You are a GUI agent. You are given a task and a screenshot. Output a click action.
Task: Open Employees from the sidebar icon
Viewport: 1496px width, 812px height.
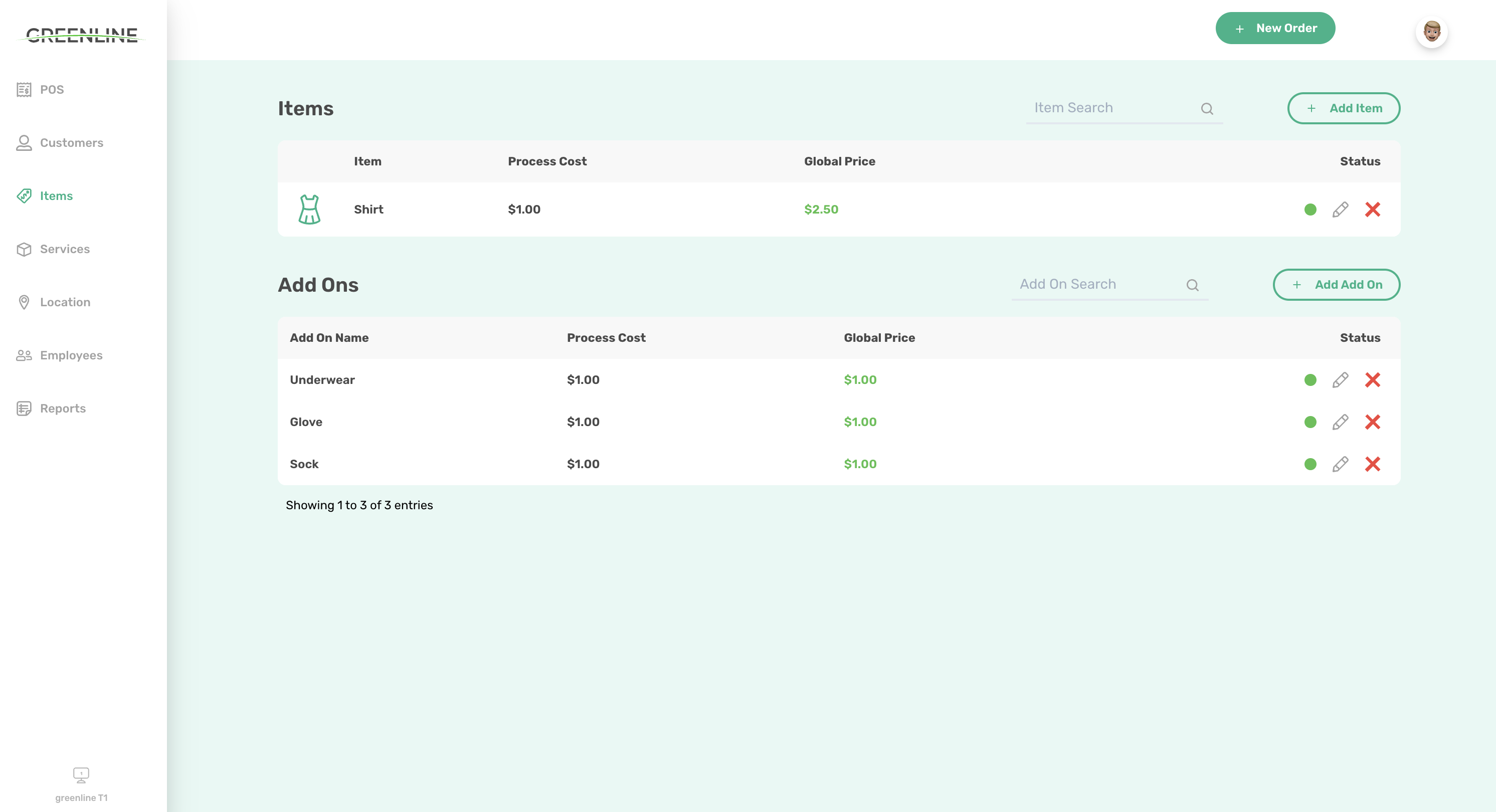(x=24, y=355)
